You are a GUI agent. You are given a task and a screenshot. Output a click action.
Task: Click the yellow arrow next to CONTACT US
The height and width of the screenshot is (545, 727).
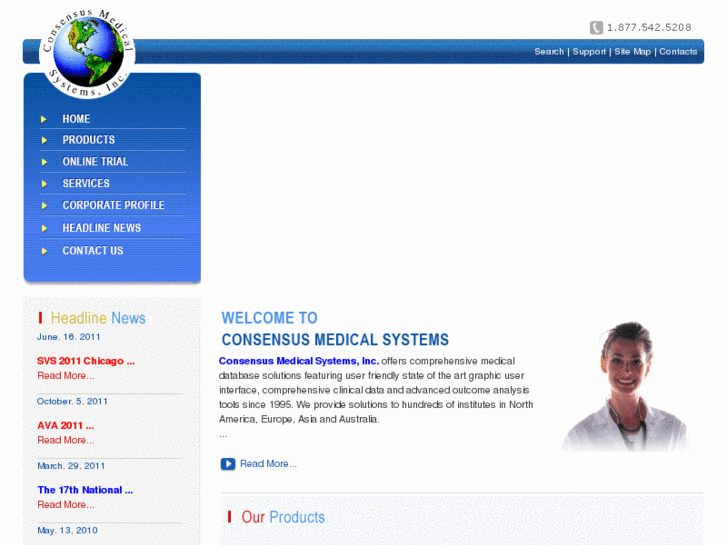(x=44, y=251)
